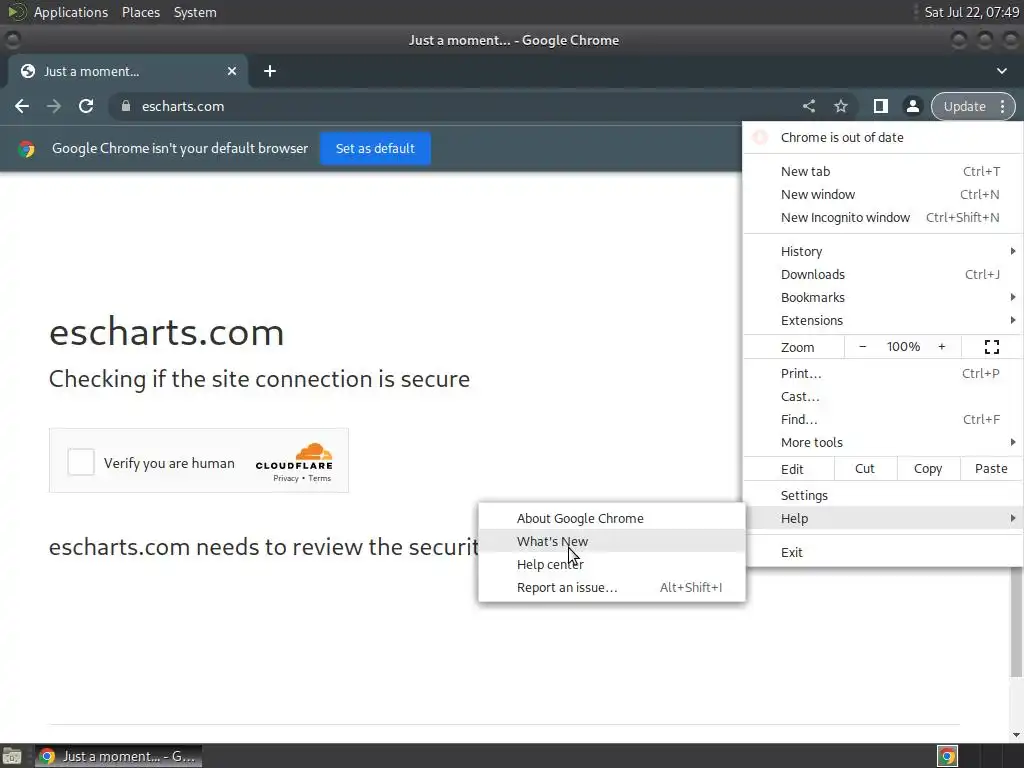
Task: Open the Places system menu
Action: point(141,12)
